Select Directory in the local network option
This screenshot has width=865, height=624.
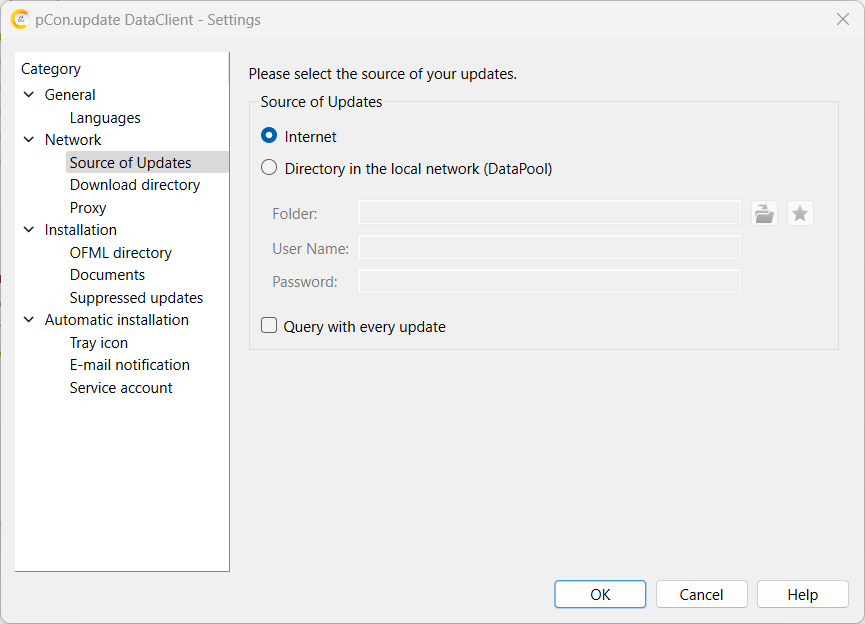coord(269,168)
